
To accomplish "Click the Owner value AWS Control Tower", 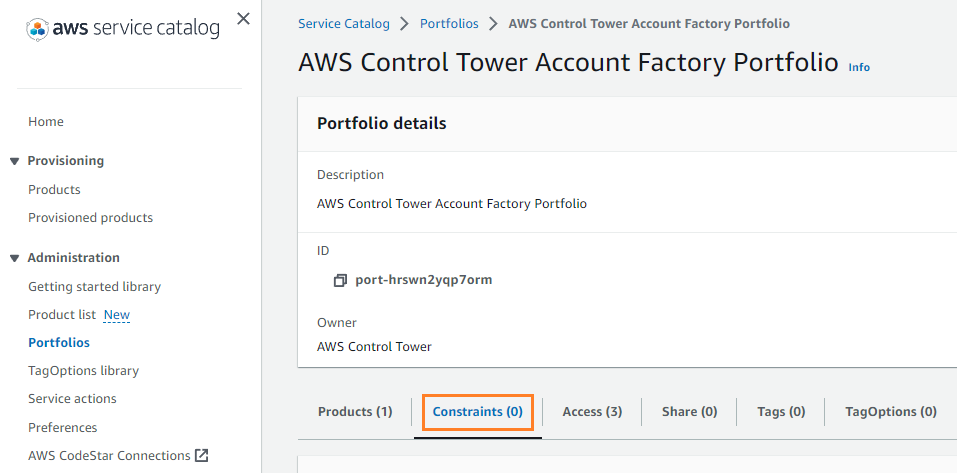I will coord(374,347).
